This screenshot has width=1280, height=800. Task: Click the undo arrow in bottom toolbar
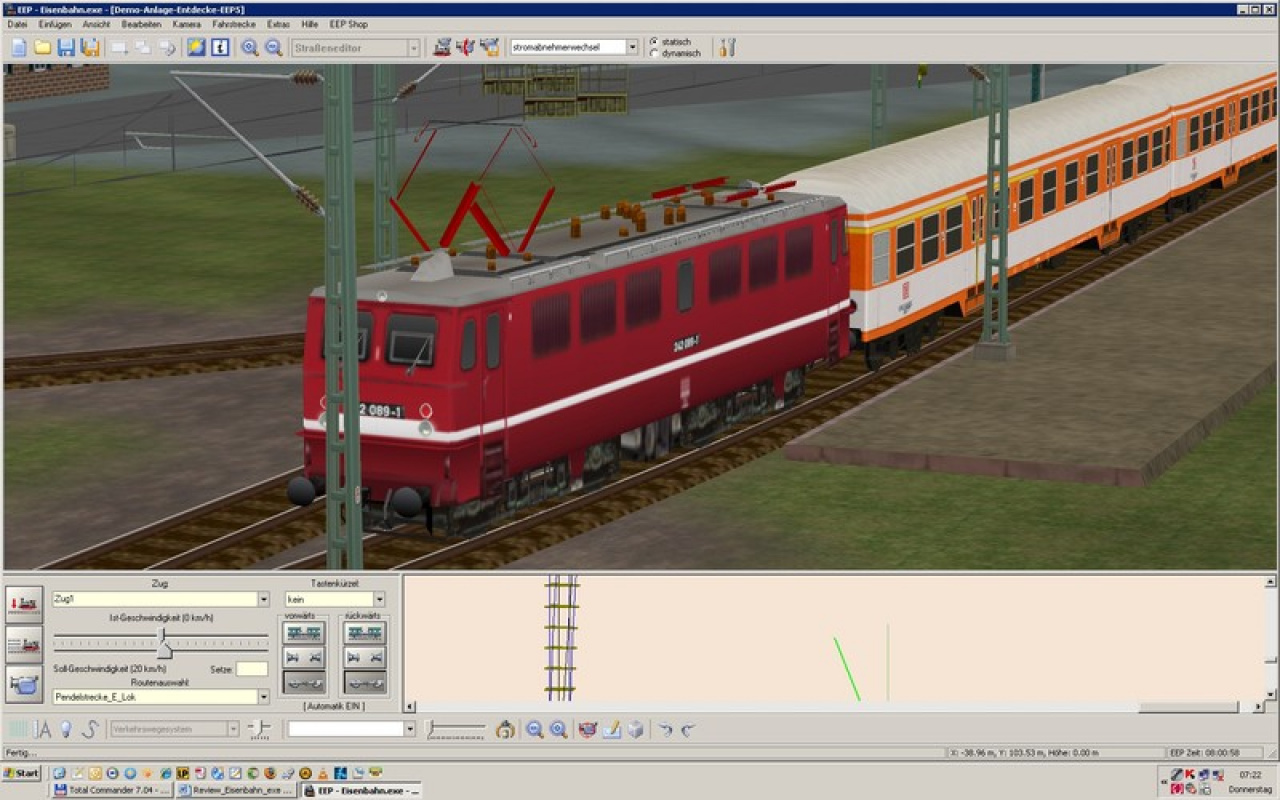[x=665, y=729]
